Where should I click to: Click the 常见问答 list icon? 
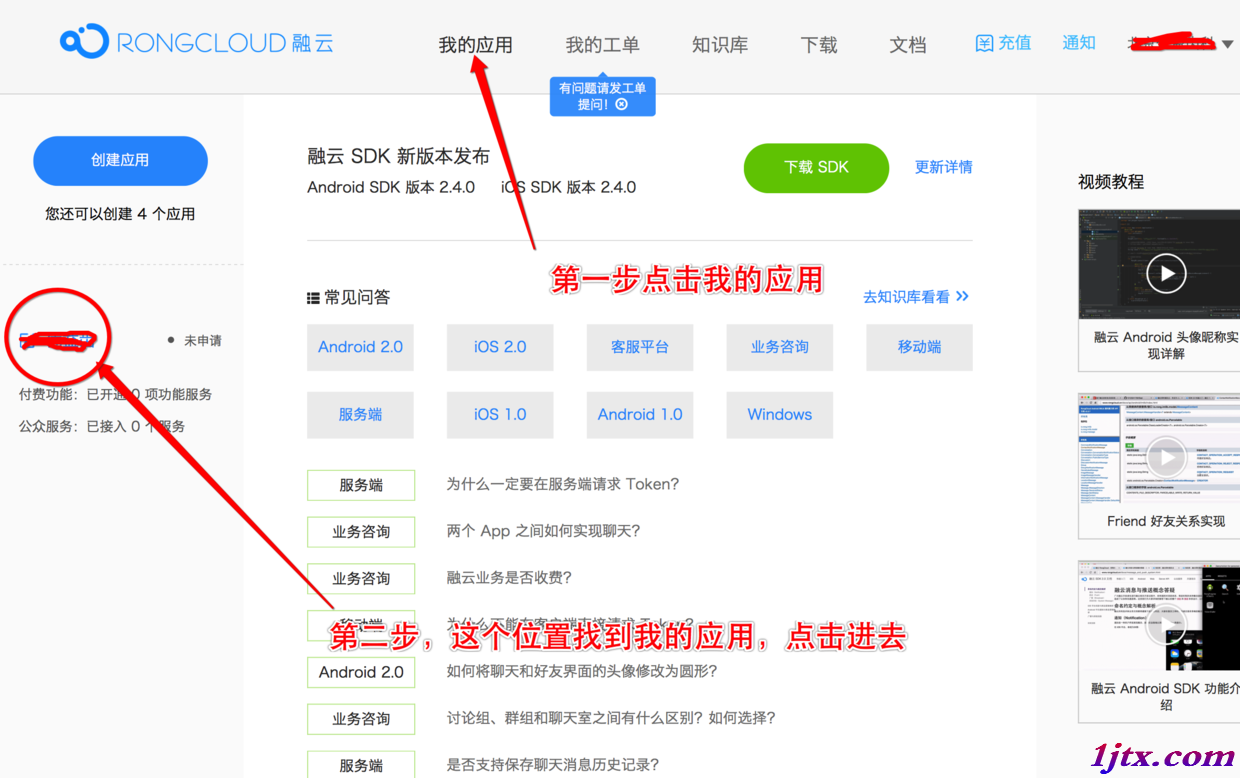[x=313, y=296]
